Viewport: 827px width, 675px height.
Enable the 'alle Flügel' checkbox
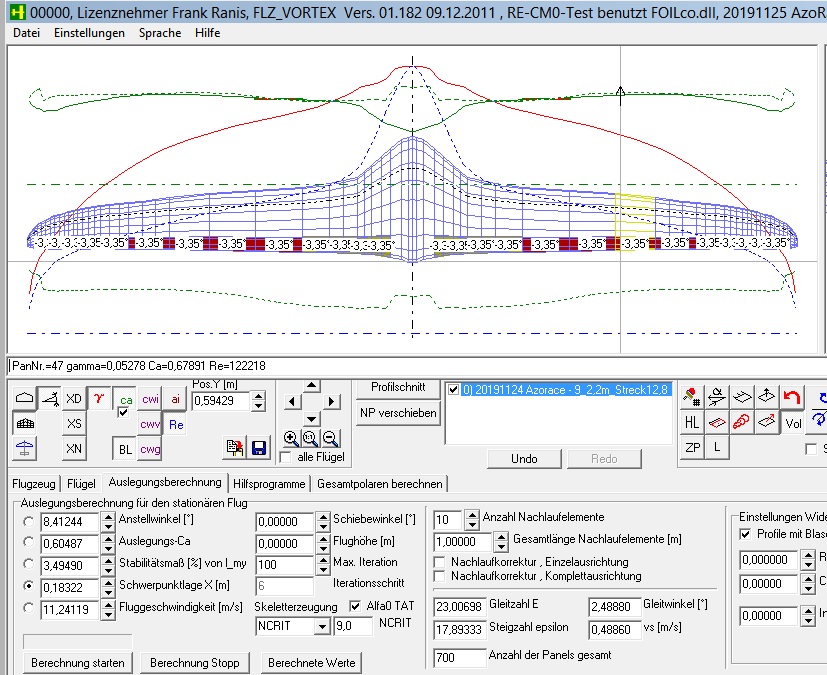click(287, 457)
